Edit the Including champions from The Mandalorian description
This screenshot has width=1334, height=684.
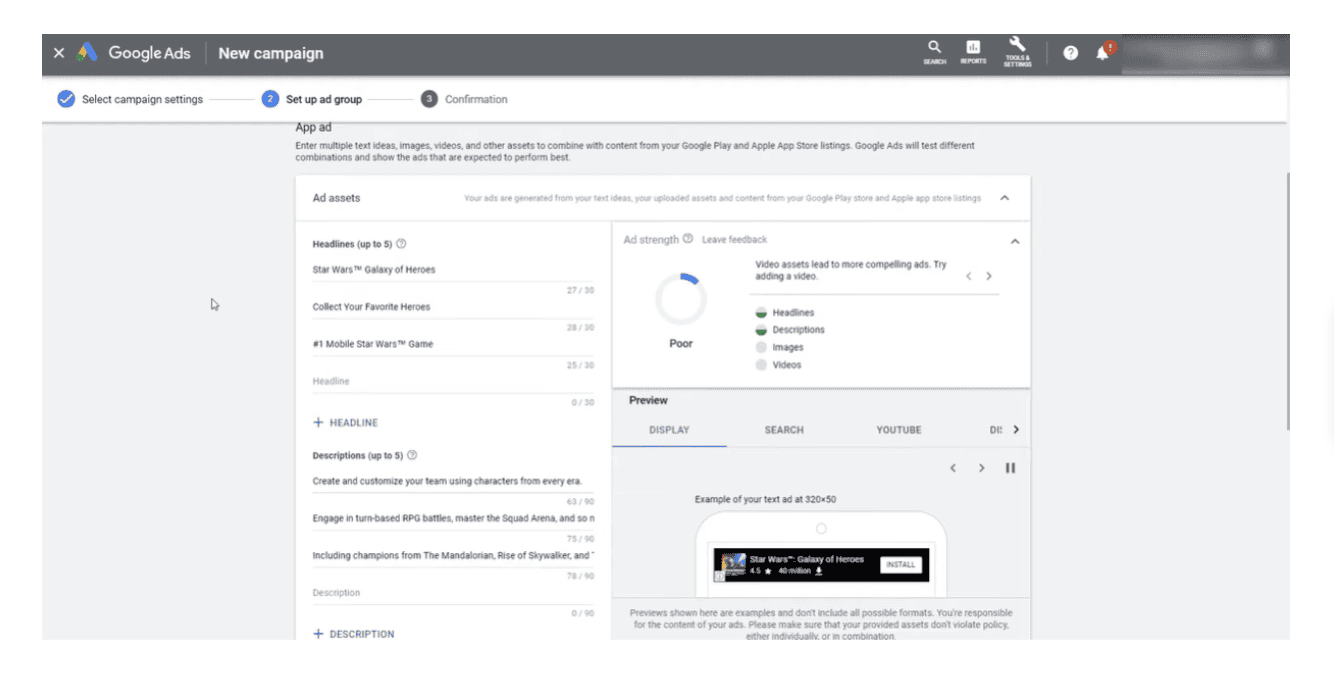453,555
